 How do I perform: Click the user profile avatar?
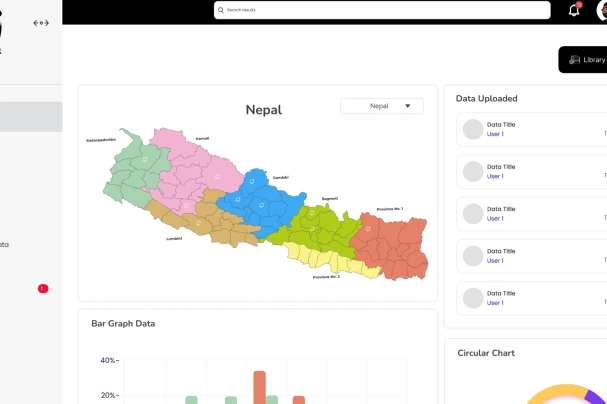(601, 10)
